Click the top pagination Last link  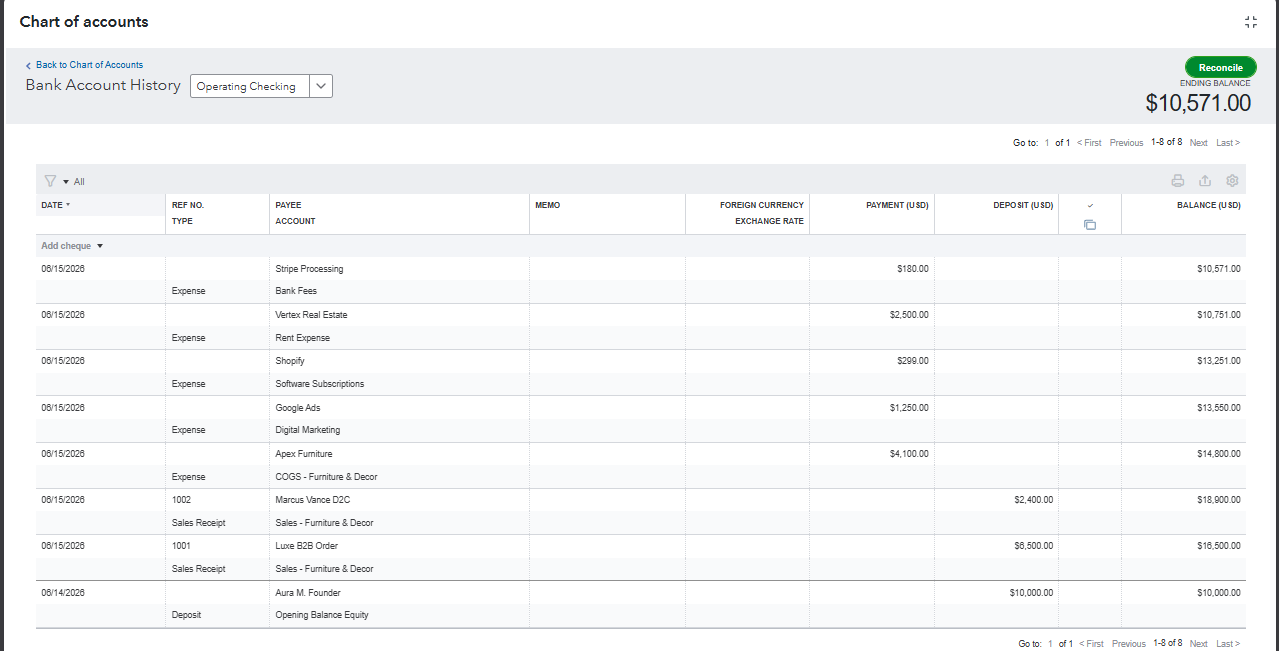1228,143
